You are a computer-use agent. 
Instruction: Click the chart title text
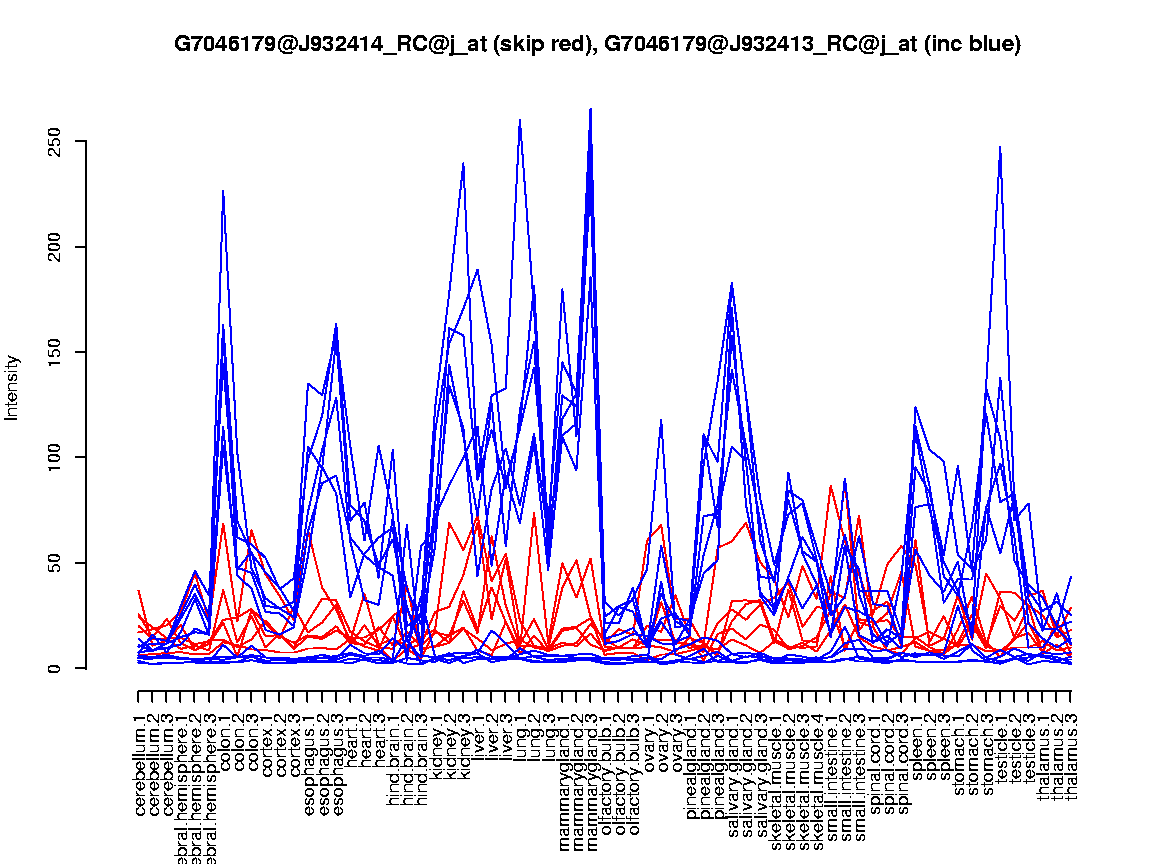coord(597,44)
